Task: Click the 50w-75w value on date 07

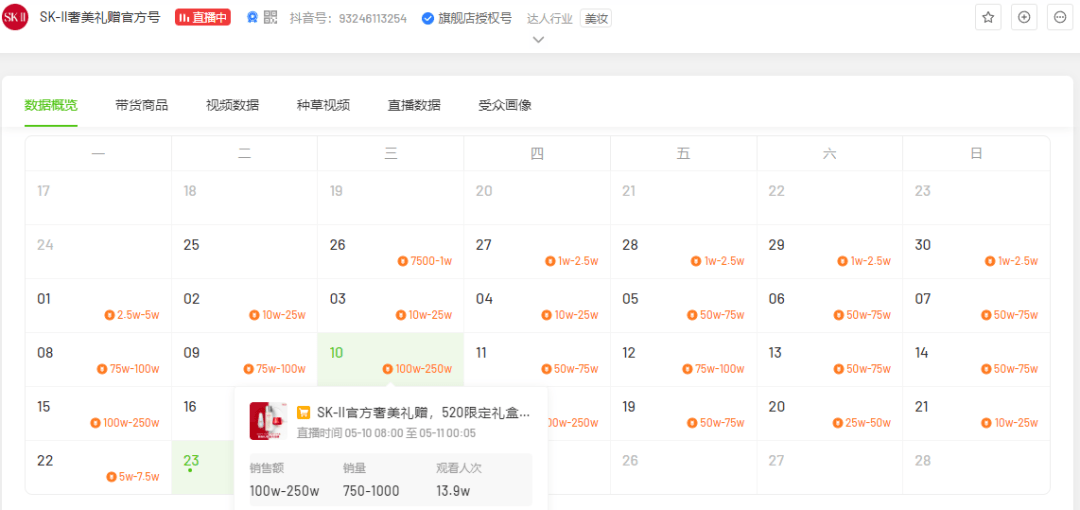Action: (x=1015, y=315)
